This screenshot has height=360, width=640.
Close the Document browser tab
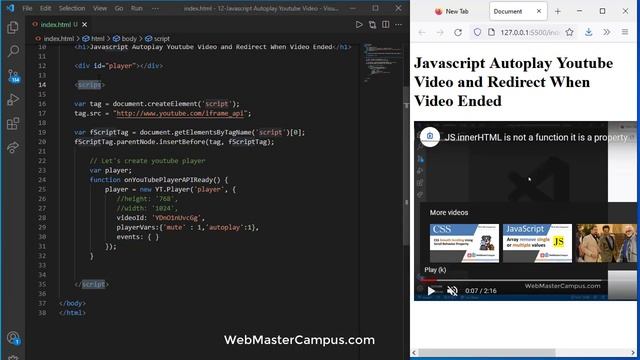[539, 11]
